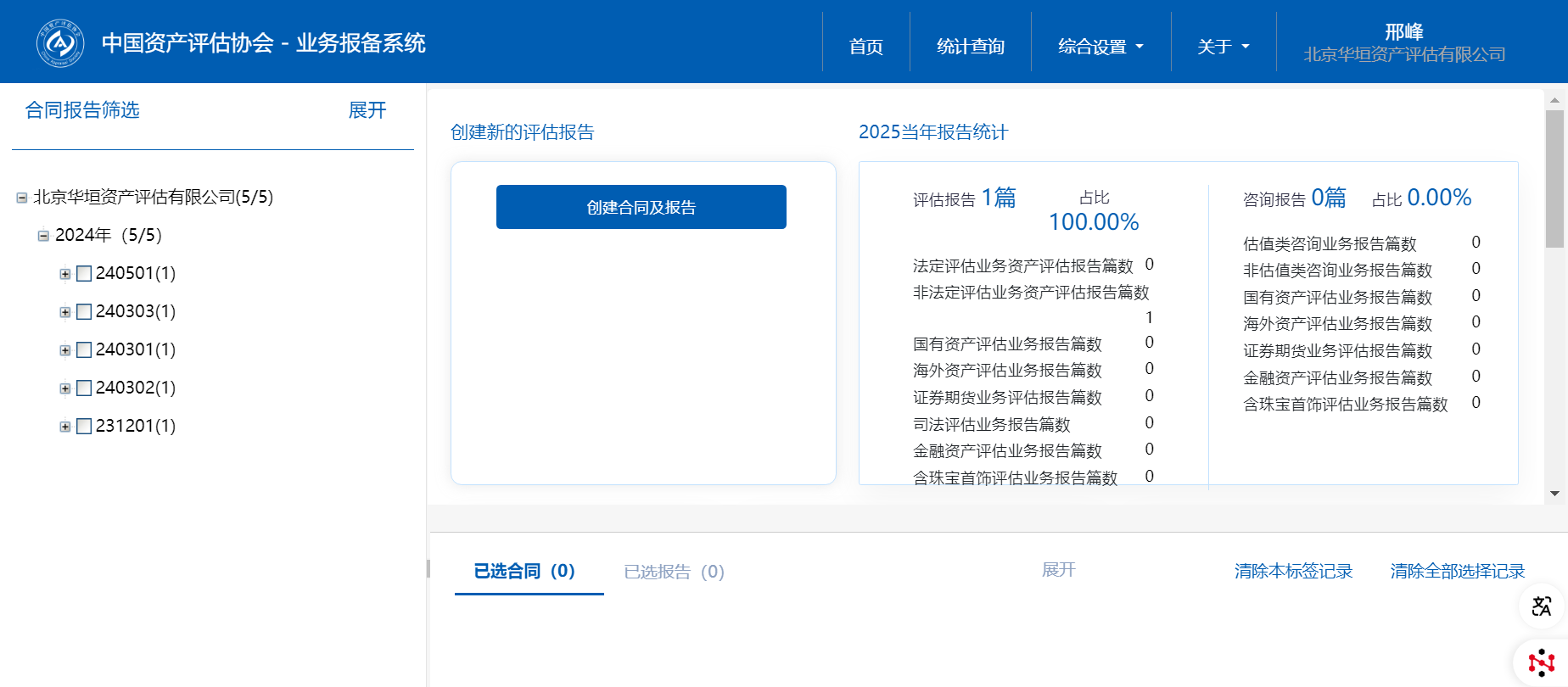Select the 231201(1) checkbox

pos(84,427)
